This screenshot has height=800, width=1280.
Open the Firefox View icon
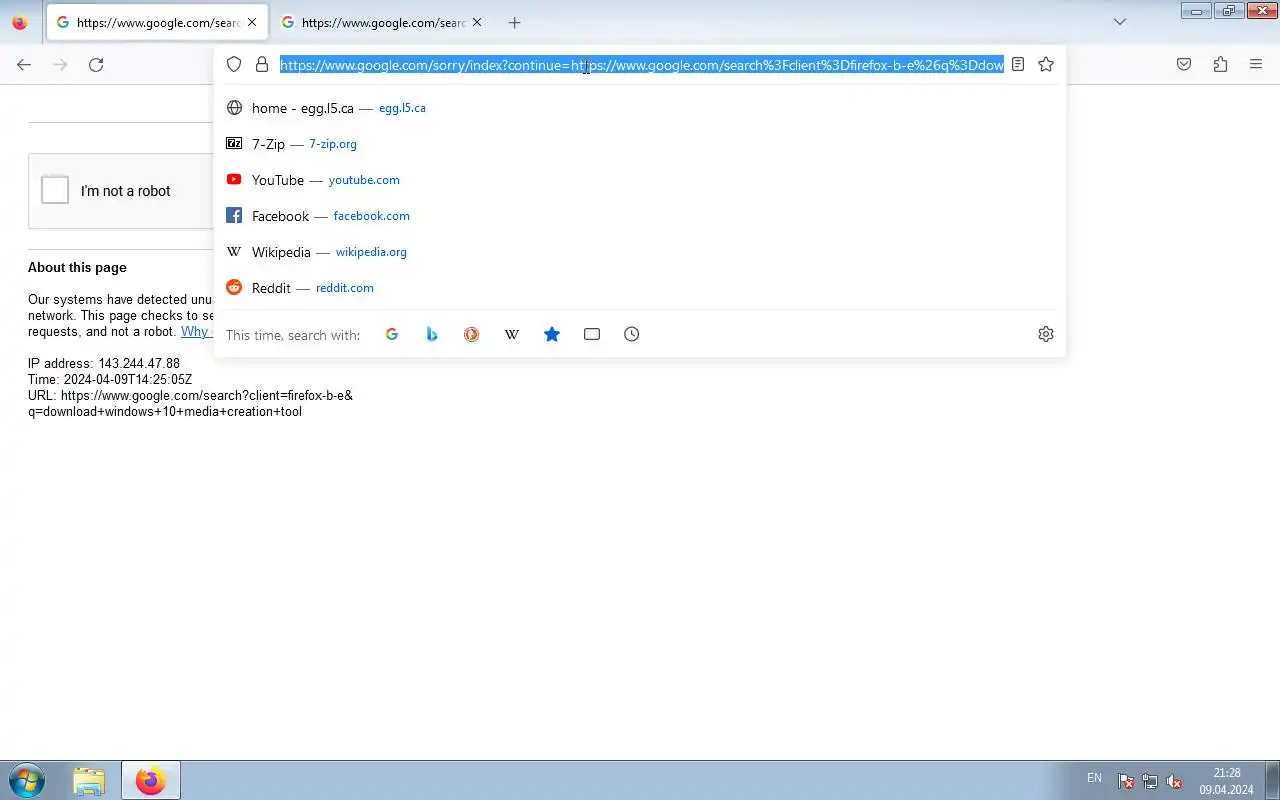point(20,22)
